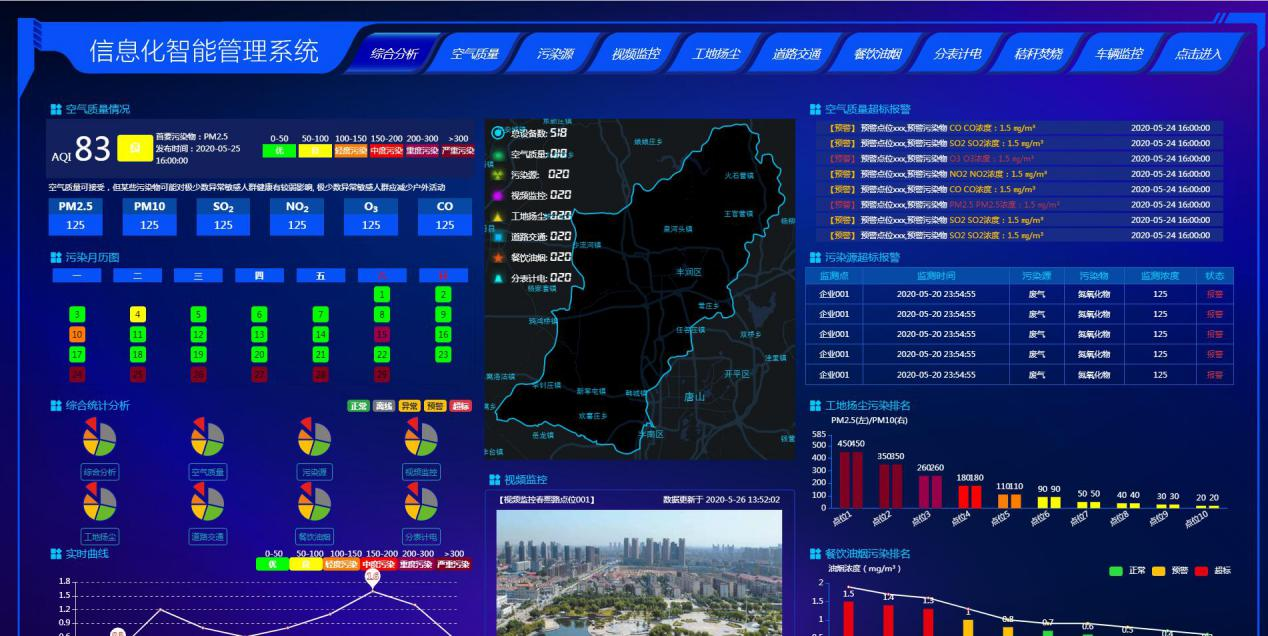Click the 污染源 radiation icon in map legend
This screenshot has height=636, width=1268.
(x=498, y=174)
